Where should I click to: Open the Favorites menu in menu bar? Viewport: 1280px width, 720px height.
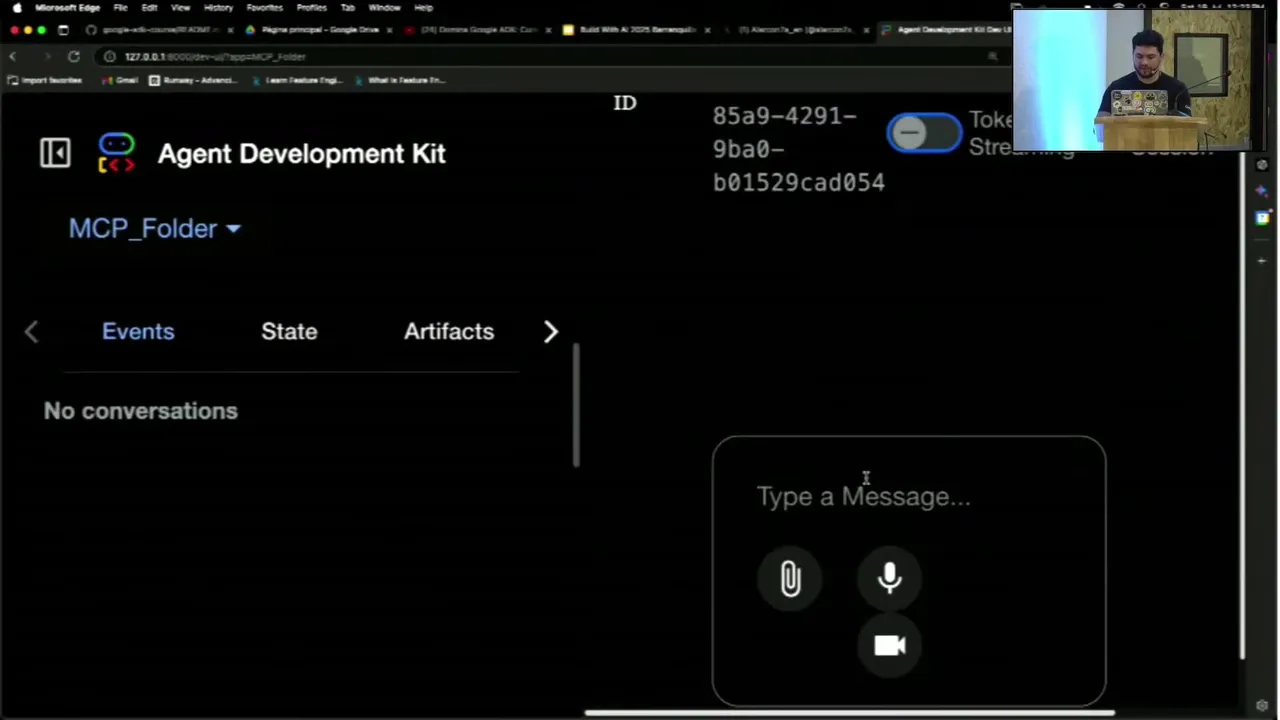pos(264,7)
